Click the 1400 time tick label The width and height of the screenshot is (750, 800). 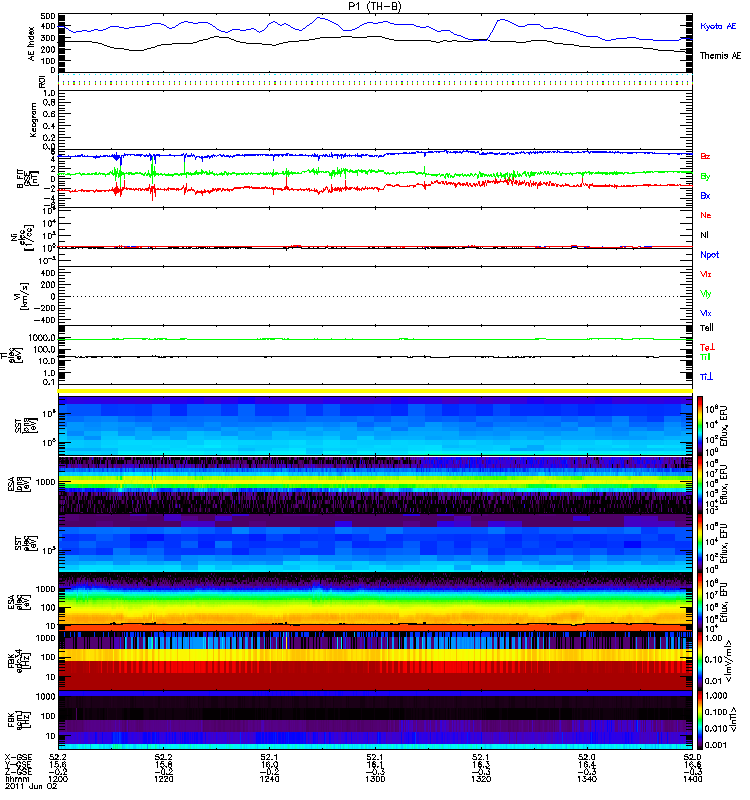[693, 779]
